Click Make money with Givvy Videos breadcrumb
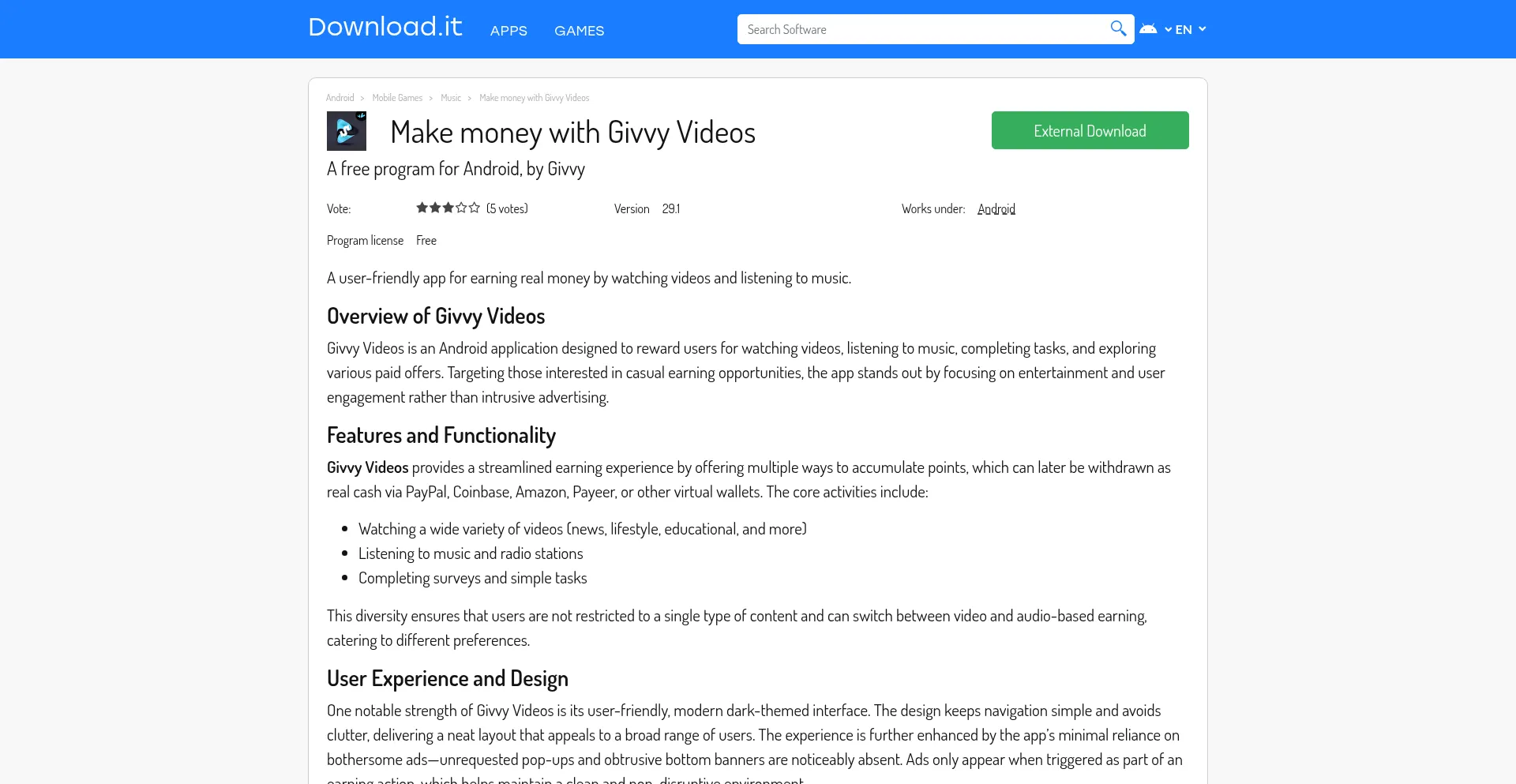This screenshot has height=784, width=1516. tap(535, 98)
